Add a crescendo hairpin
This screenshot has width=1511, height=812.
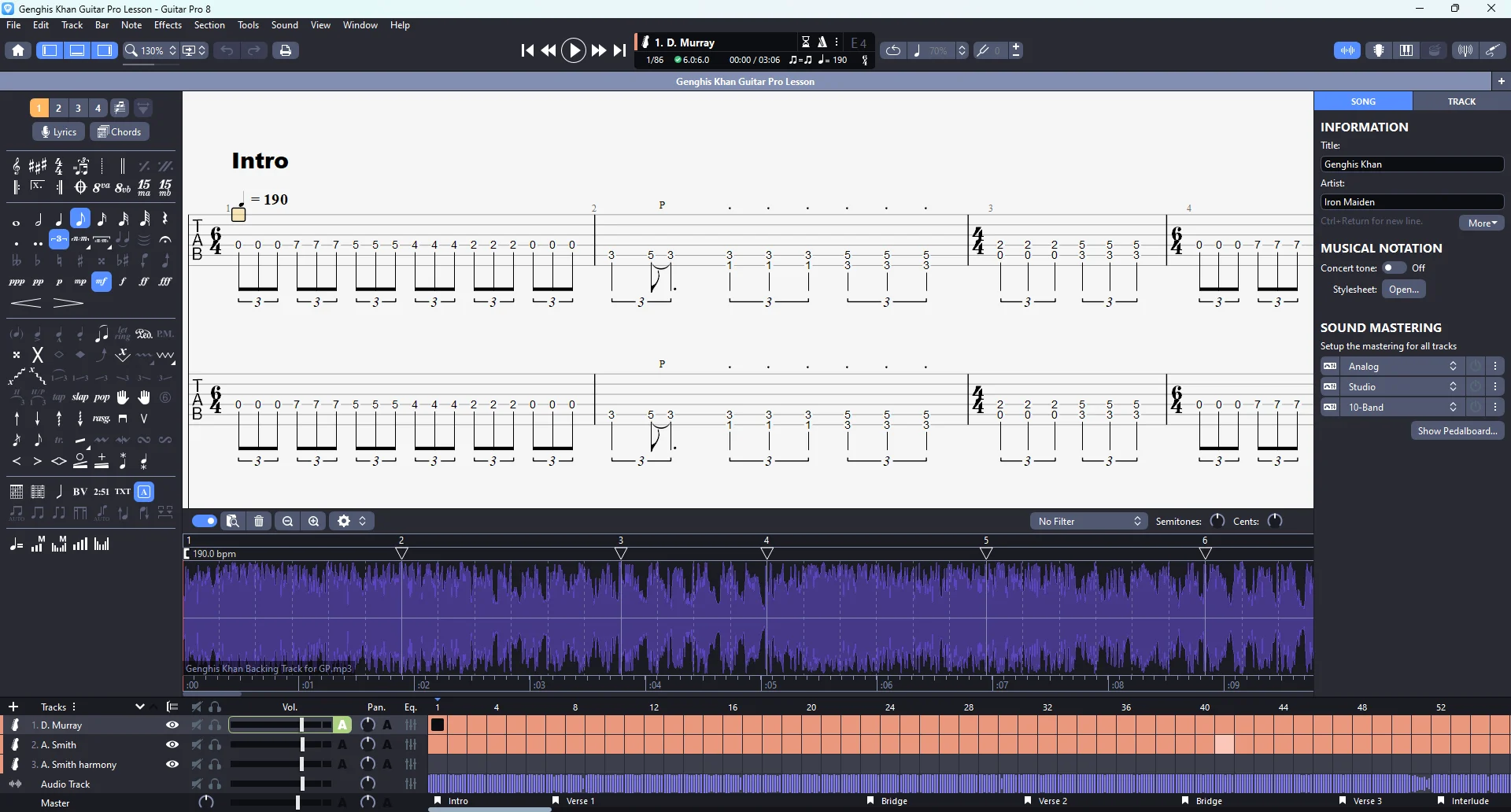(x=26, y=303)
